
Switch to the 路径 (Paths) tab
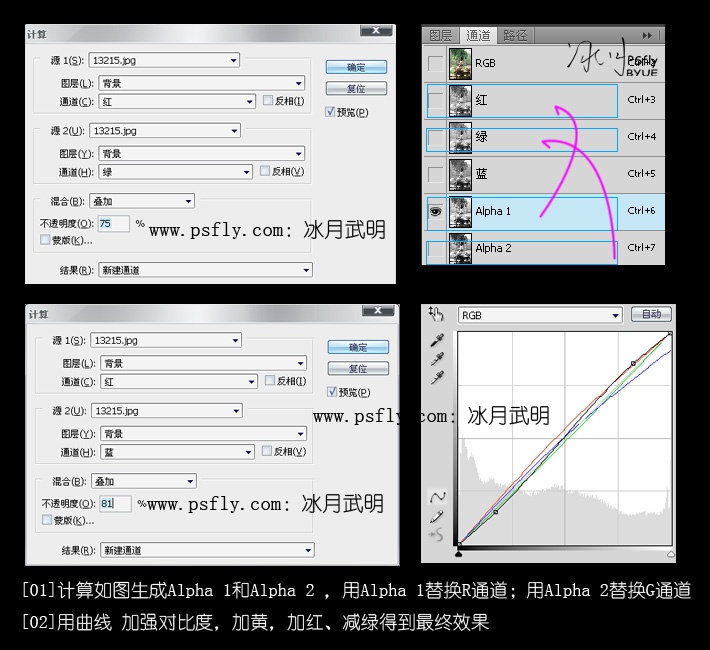515,35
